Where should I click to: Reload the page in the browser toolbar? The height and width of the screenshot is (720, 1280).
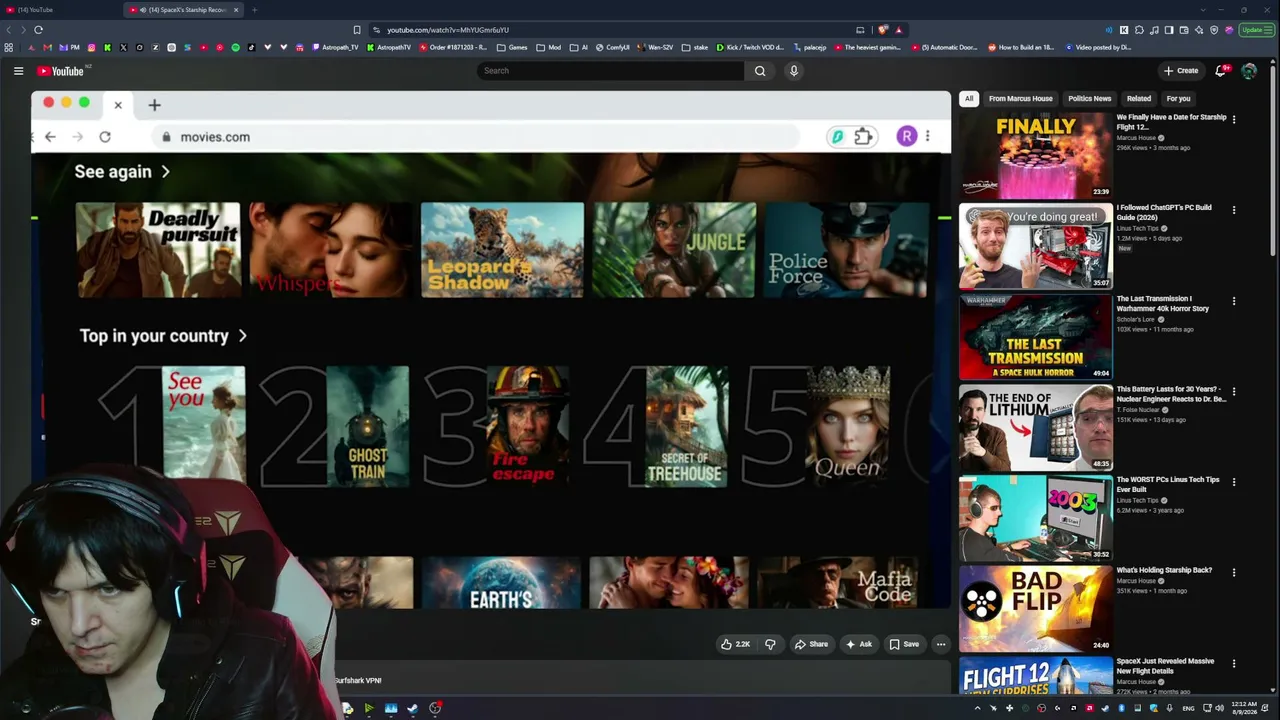38,30
